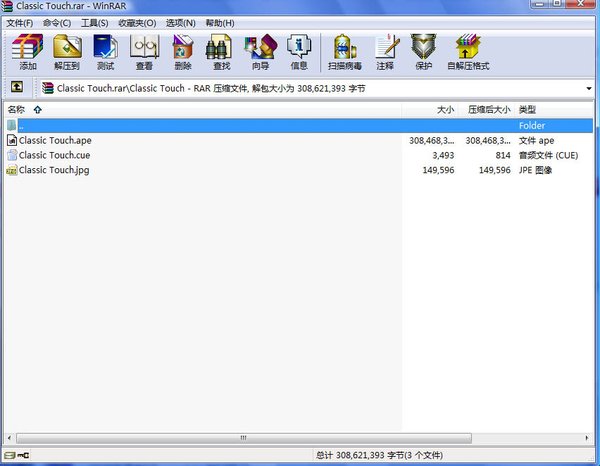Click the '音频文件 (CUE)' type cell
Image resolution: width=600 pixels, height=466 pixels.
(548, 155)
